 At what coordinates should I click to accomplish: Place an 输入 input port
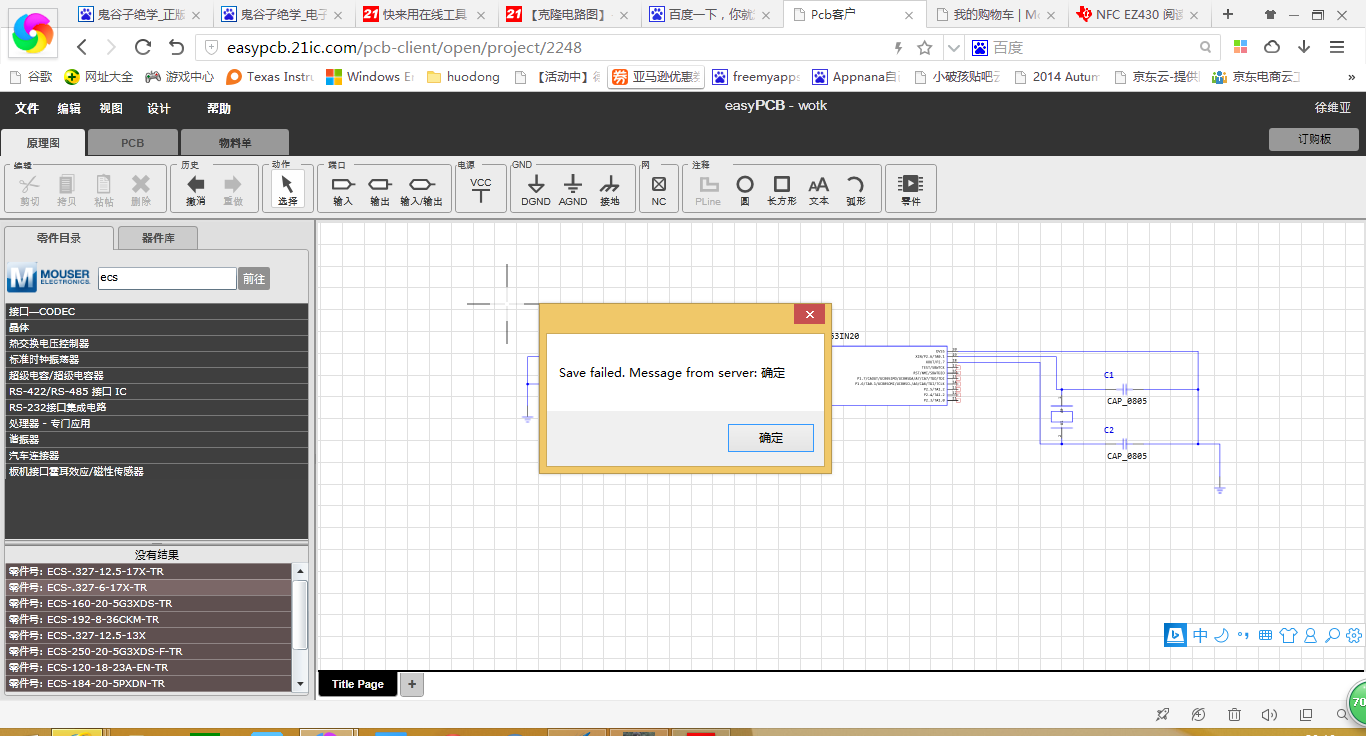coord(343,188)
